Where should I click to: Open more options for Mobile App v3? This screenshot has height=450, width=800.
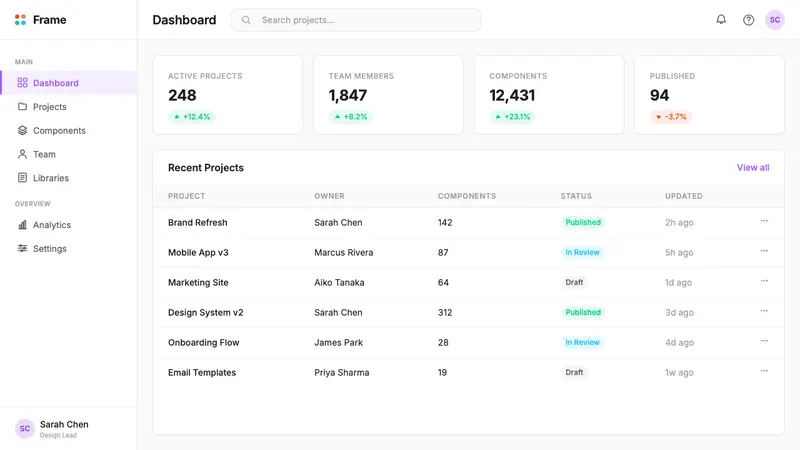pos(764,251)
